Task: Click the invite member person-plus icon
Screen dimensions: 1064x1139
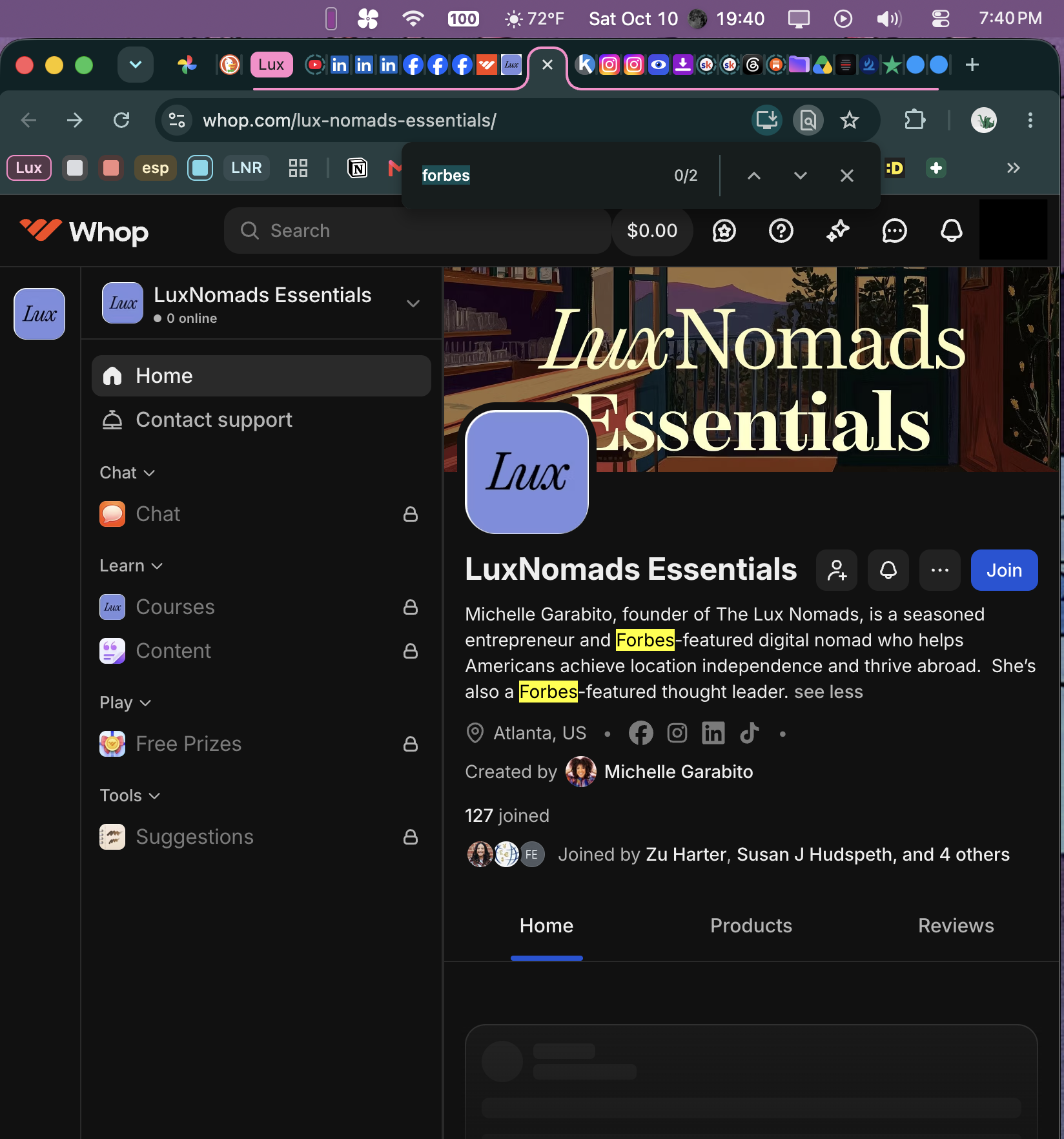Action: coord(836,570)
